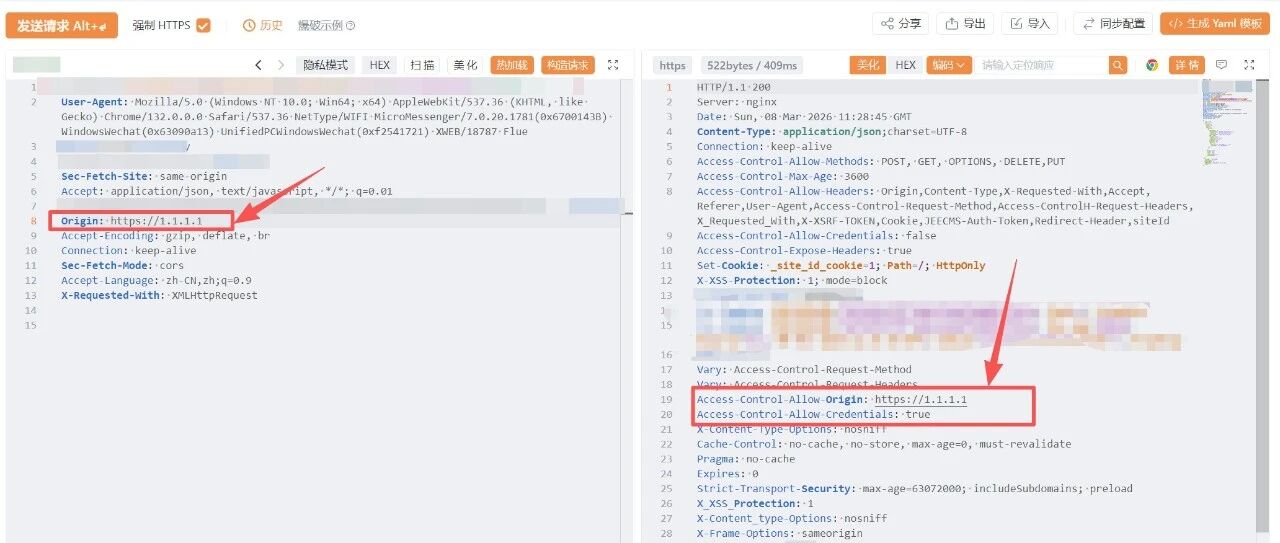Open the 编码 encoding dropdown
This screenshot has width=1280, height=543.
click(949, 65)
